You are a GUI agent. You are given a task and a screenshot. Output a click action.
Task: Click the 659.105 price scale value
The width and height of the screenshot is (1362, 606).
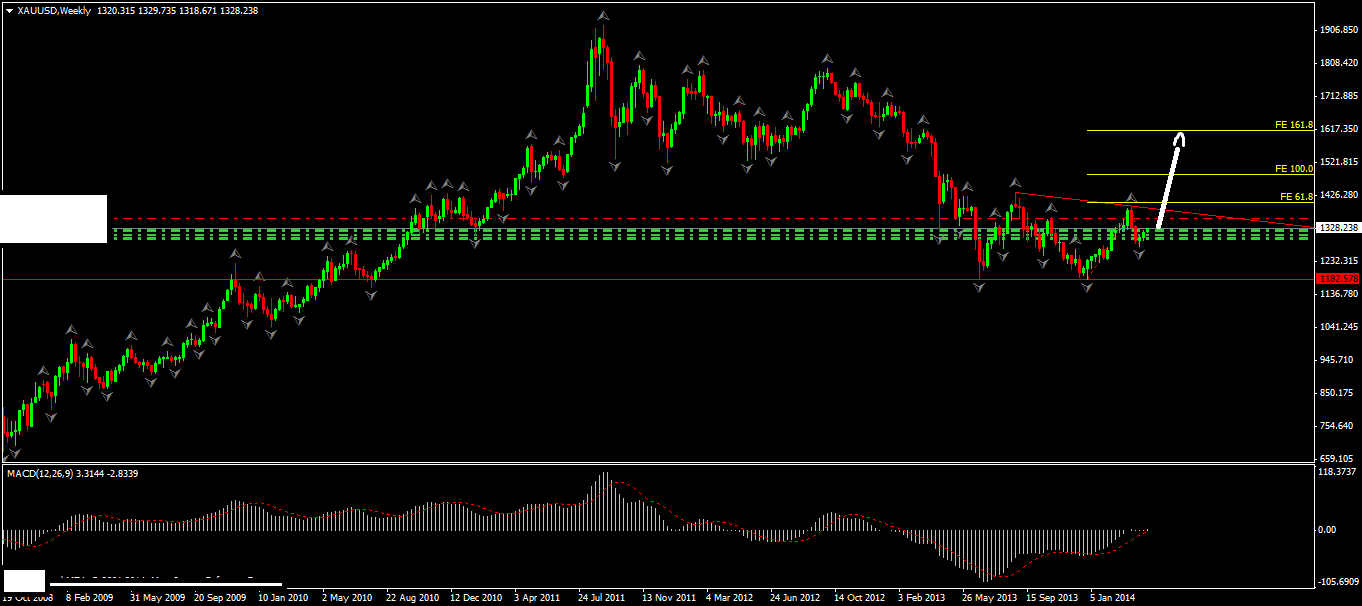1339,459
